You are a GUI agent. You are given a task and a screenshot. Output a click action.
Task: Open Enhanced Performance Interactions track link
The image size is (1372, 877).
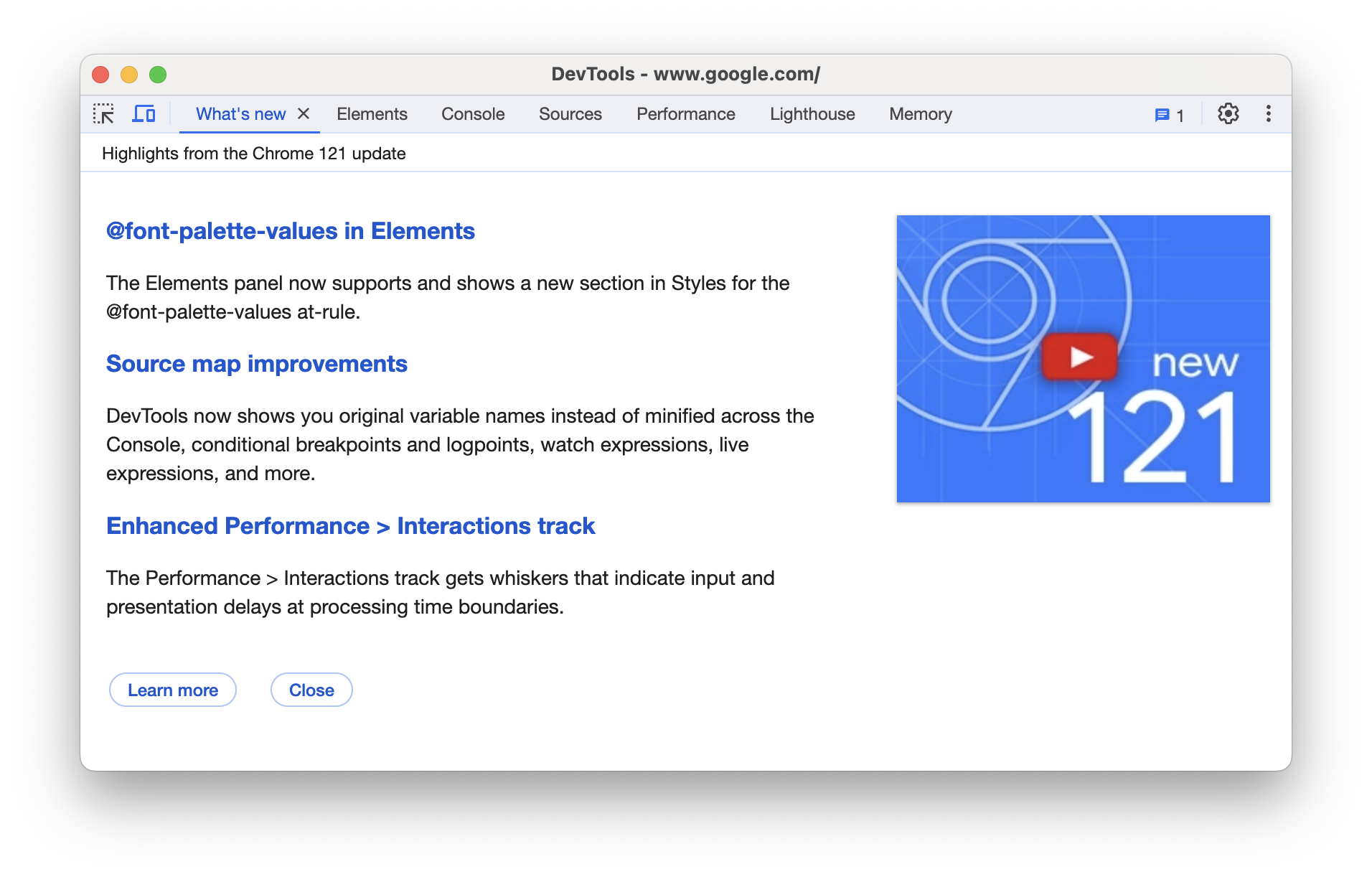(350, 525)
